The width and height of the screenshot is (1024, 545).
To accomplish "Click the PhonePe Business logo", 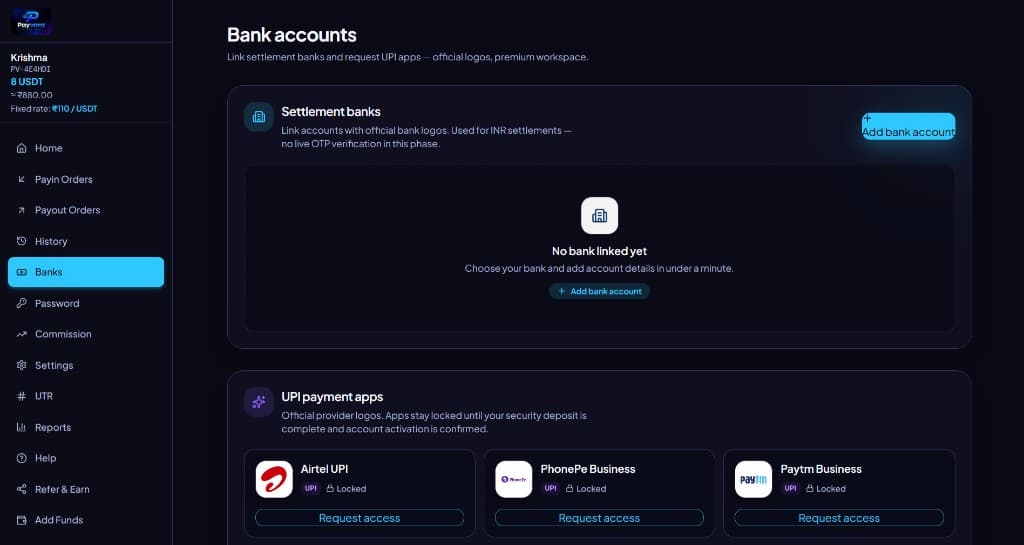I will pyautogui.click(x=514, y=479).
